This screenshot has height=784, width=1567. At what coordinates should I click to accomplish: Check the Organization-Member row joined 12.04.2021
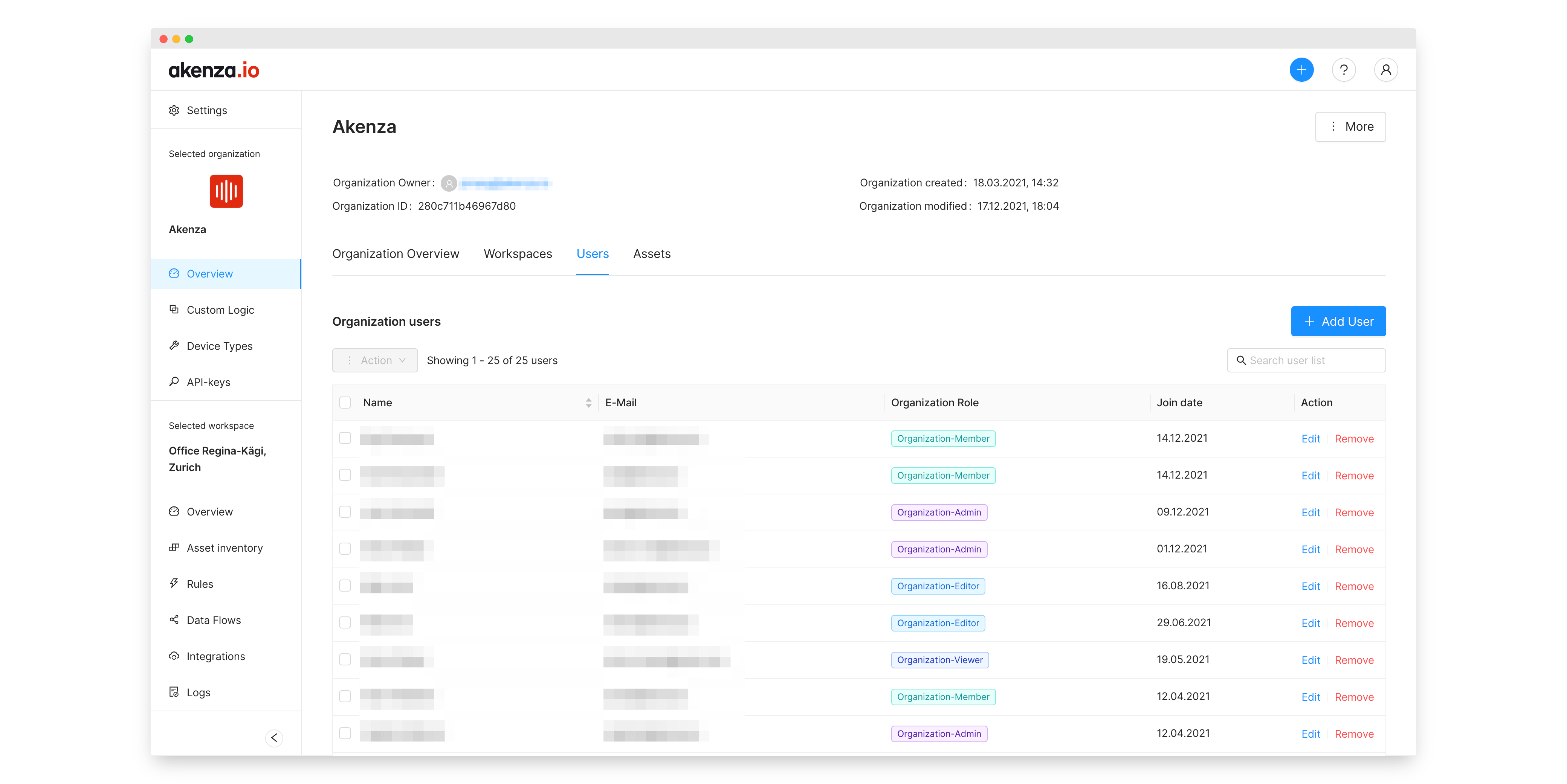(345, 696)
